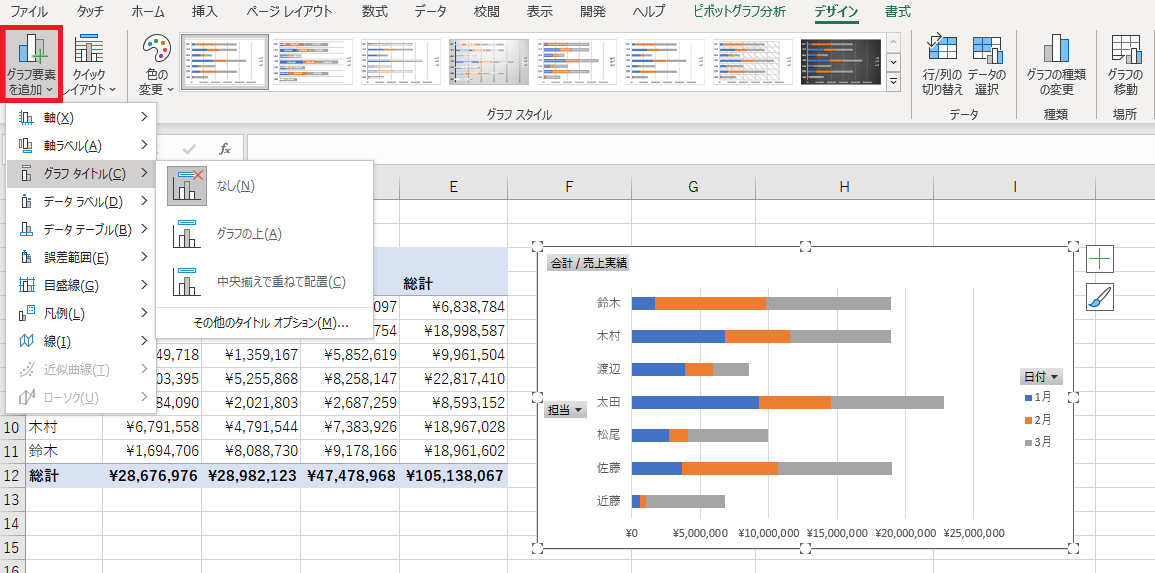This screenshot has width=1155, height=573.
Task: Click 行/列の切り替え icon
Action: pos(942,64)
